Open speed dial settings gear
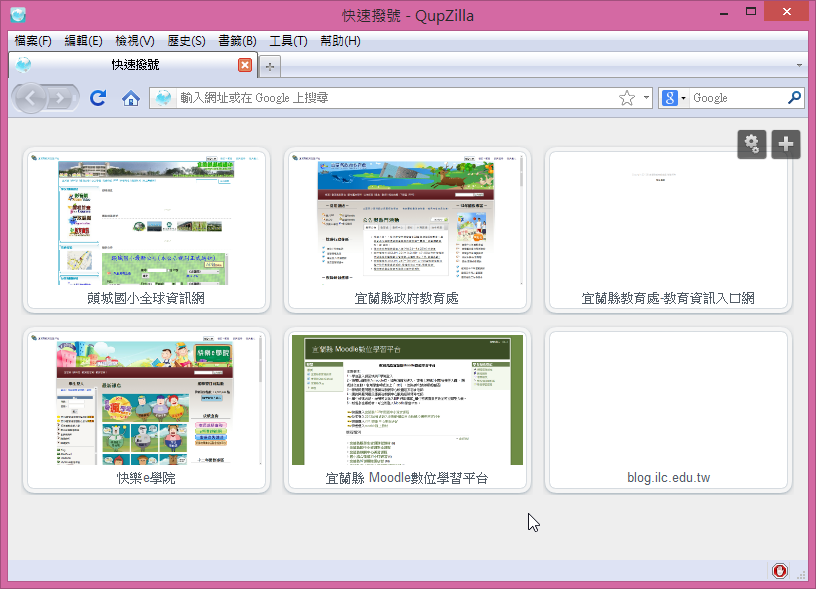The height and width of the screenshot is (589, 816). [x=751, y=144]
